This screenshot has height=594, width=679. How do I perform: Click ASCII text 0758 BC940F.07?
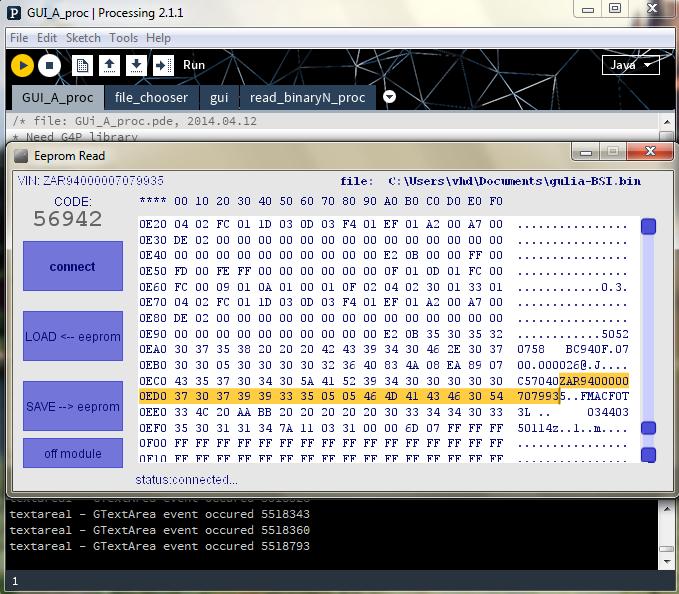click(573, 349)
